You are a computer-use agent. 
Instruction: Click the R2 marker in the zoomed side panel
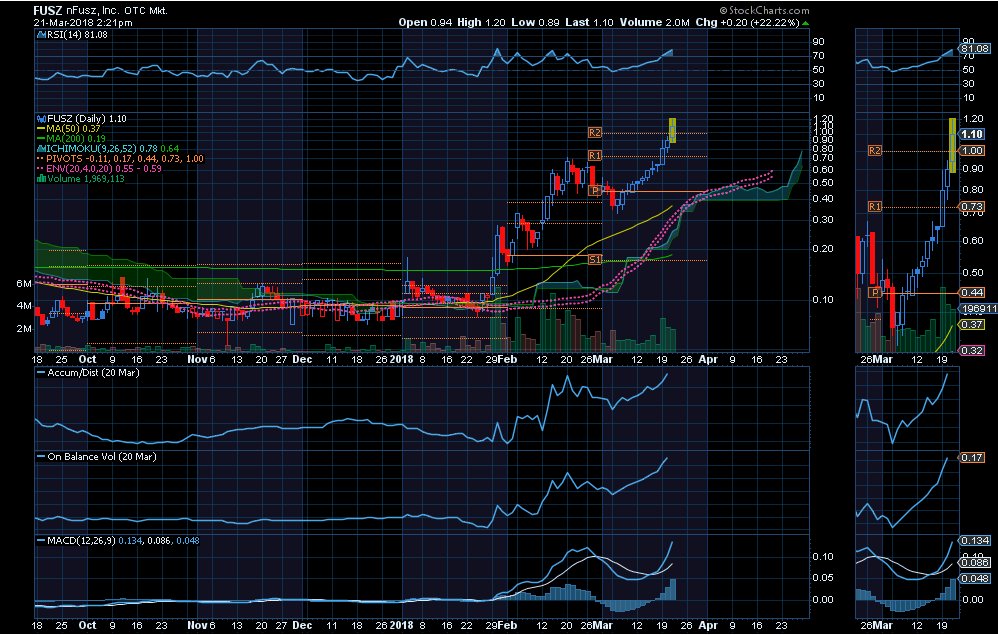875,151
